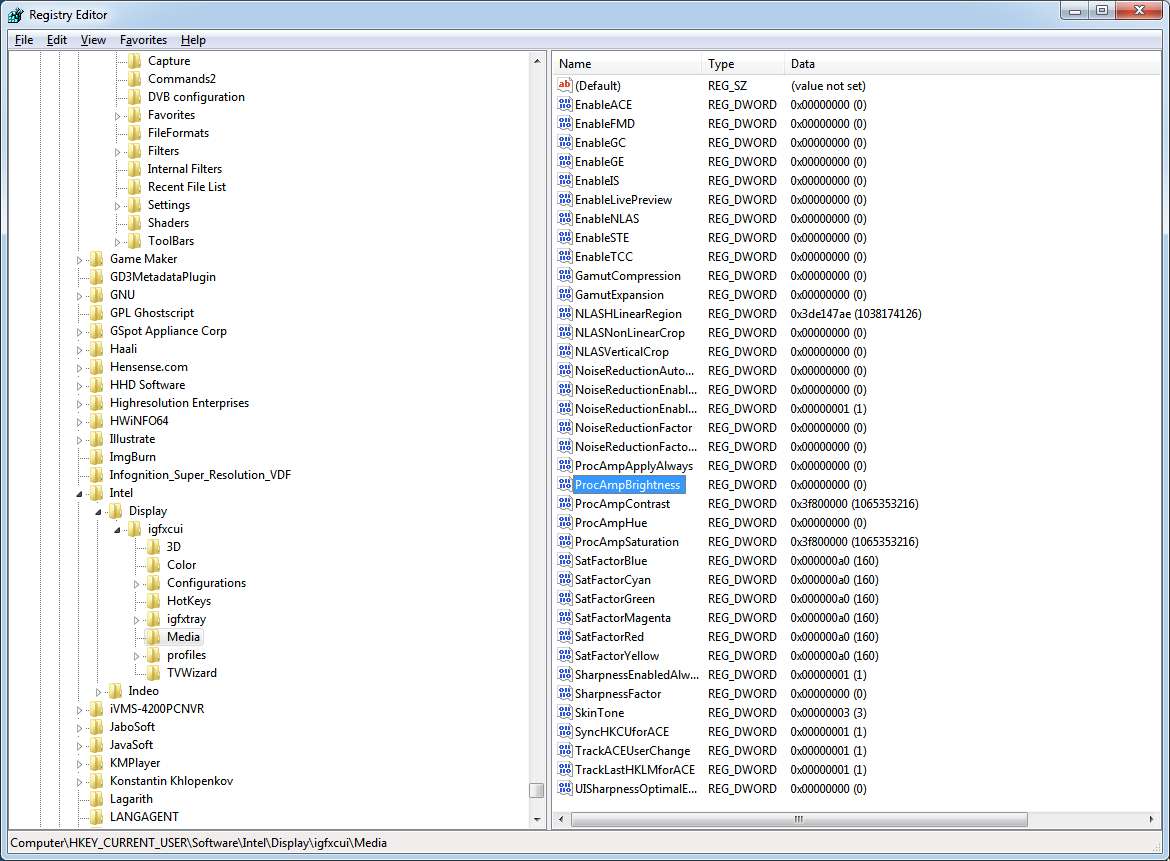Click the tree pane vertical scrollbar thumb
This screenshot has width=1170, height=861.
tap(536, 790)
